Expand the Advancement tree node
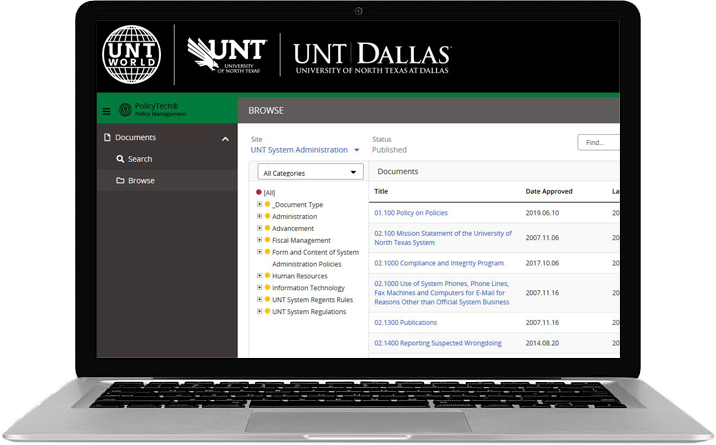This screenshot has height=445, width=716. coord(259,228)
